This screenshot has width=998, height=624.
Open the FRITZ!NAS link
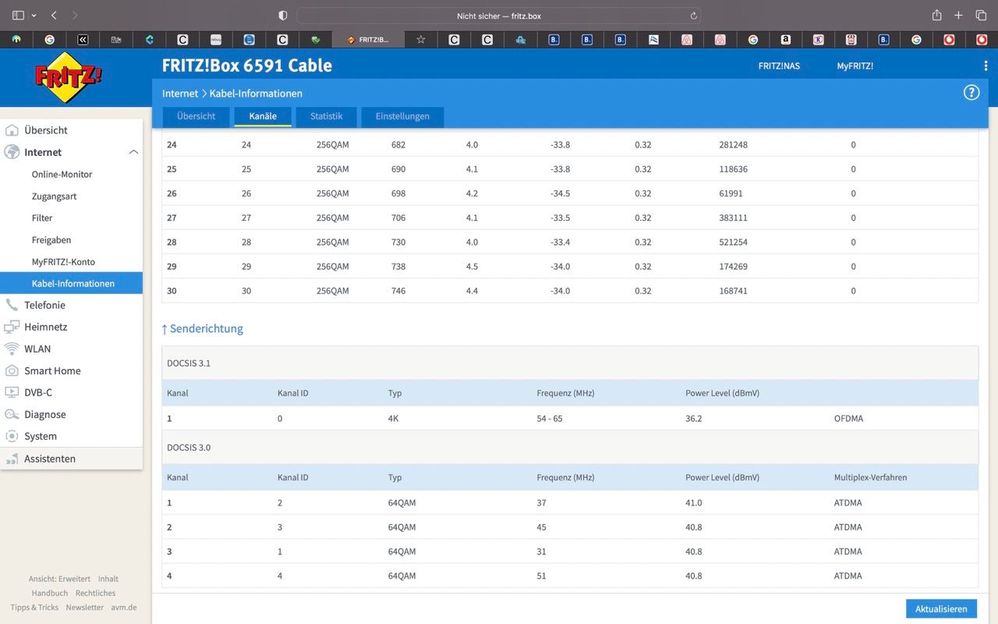click(779, 66)
